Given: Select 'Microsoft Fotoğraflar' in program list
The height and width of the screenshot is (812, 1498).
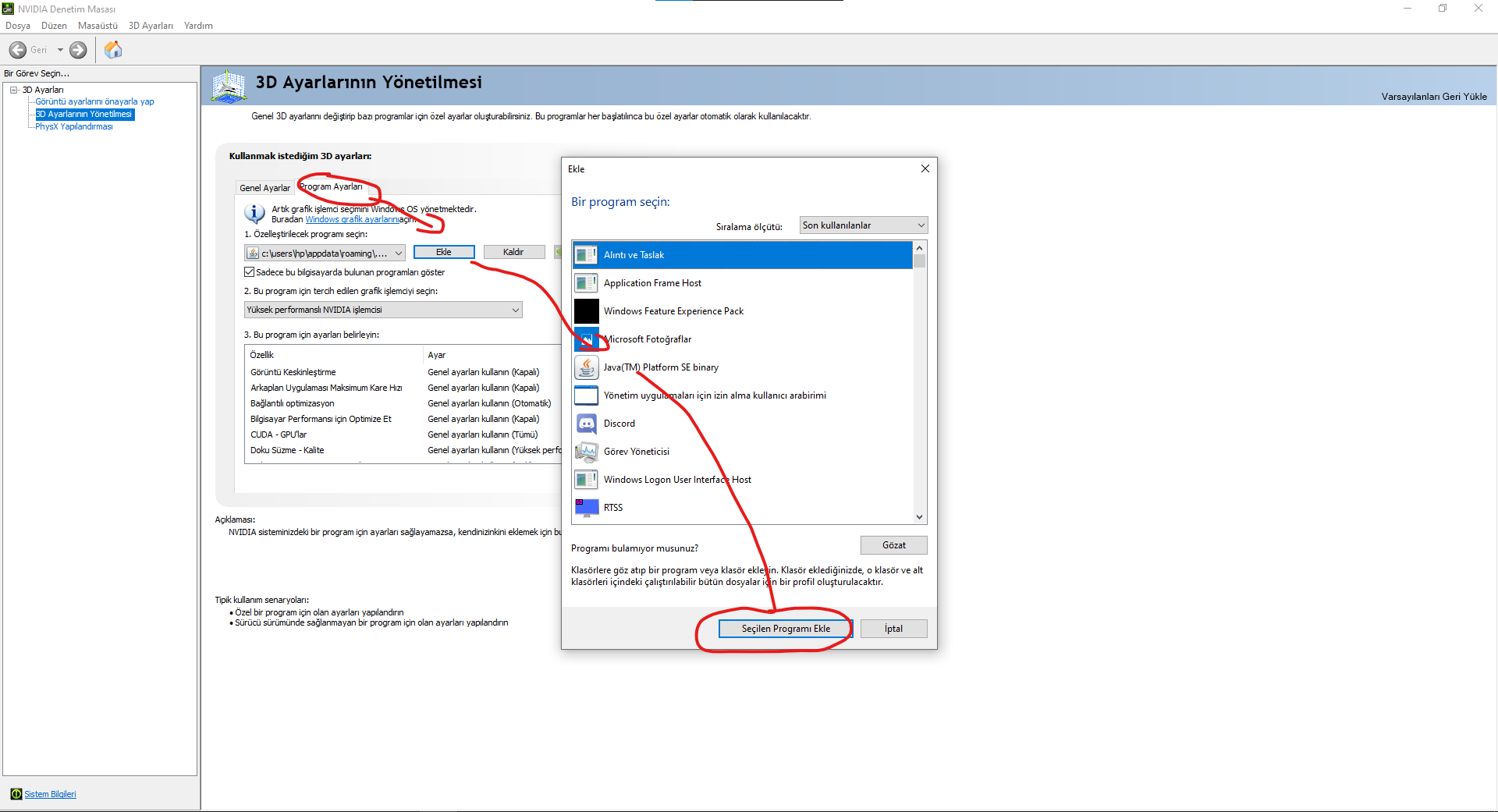Looking at the screenshot, I should (742, 339).
